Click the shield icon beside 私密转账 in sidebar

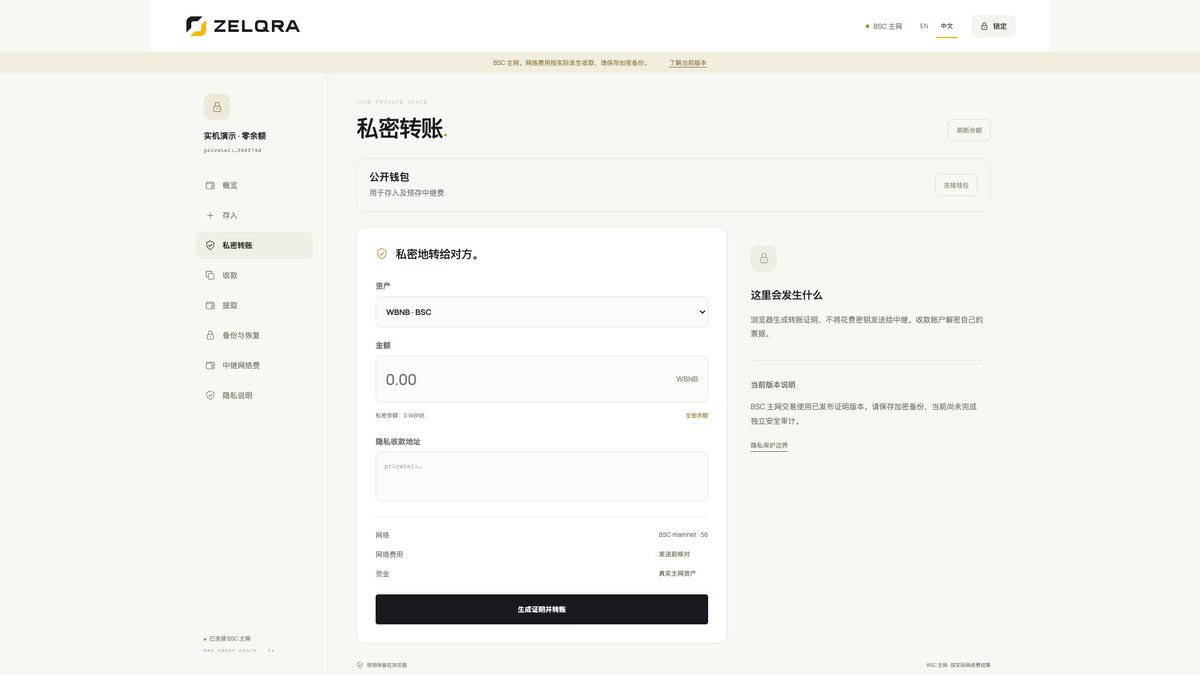click(210, 245)
